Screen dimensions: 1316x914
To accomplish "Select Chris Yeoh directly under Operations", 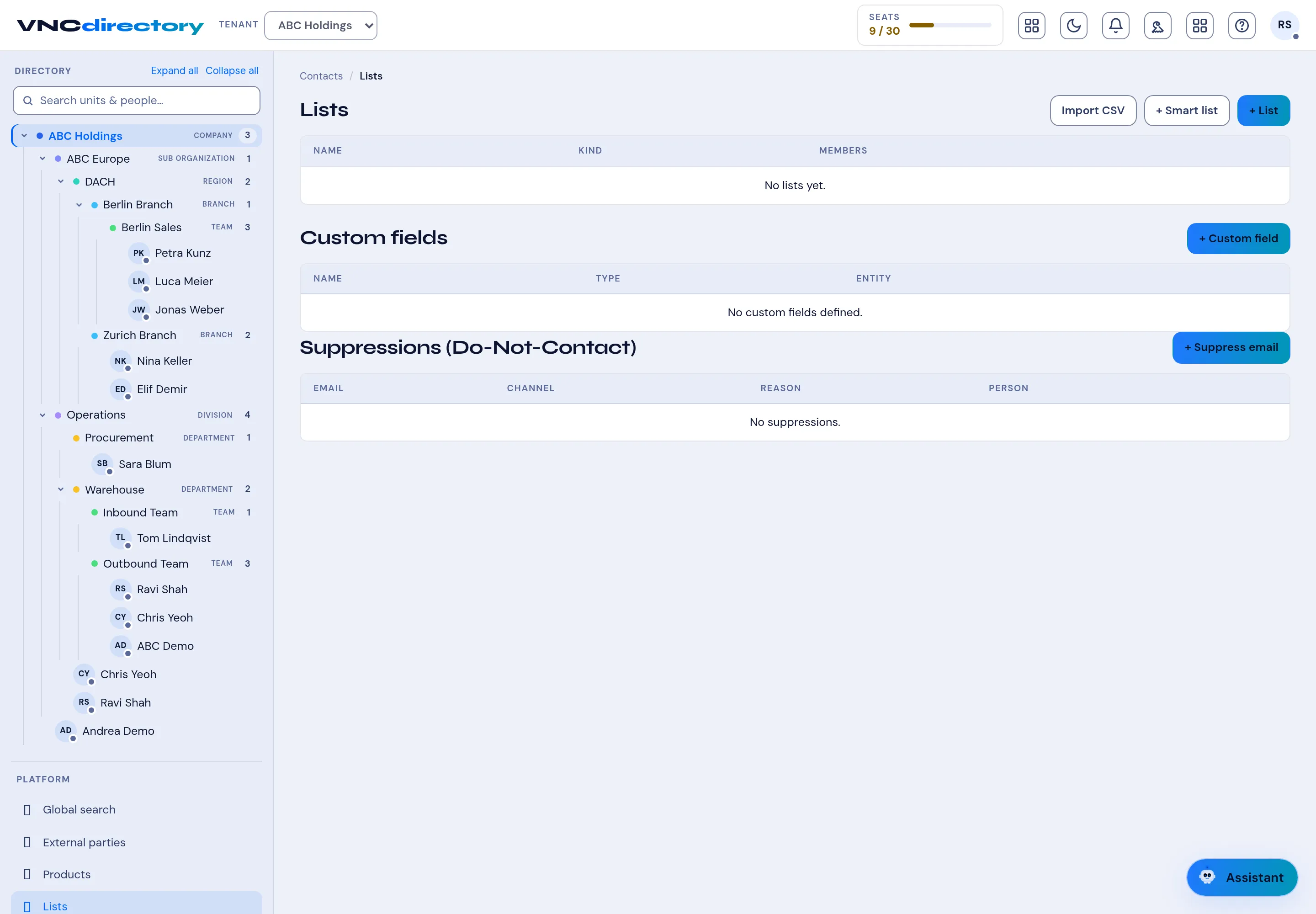I will coord(128,674).
